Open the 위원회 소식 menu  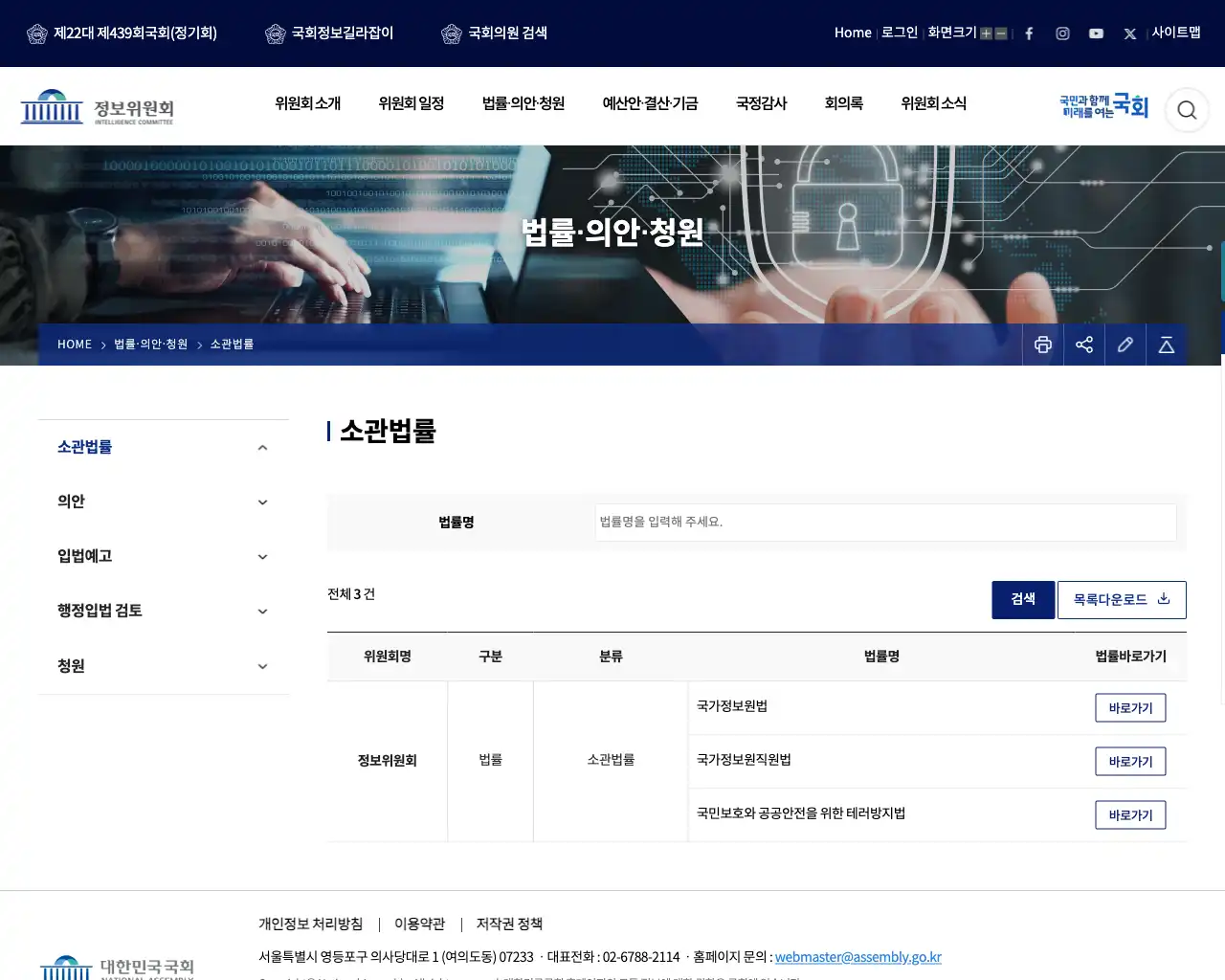(933, 103)
